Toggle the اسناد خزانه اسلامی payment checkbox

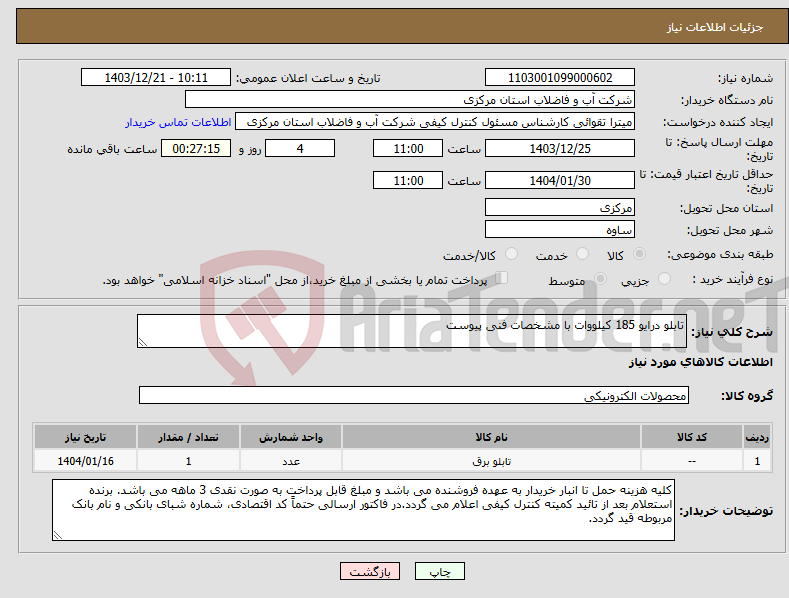point(502,277)
